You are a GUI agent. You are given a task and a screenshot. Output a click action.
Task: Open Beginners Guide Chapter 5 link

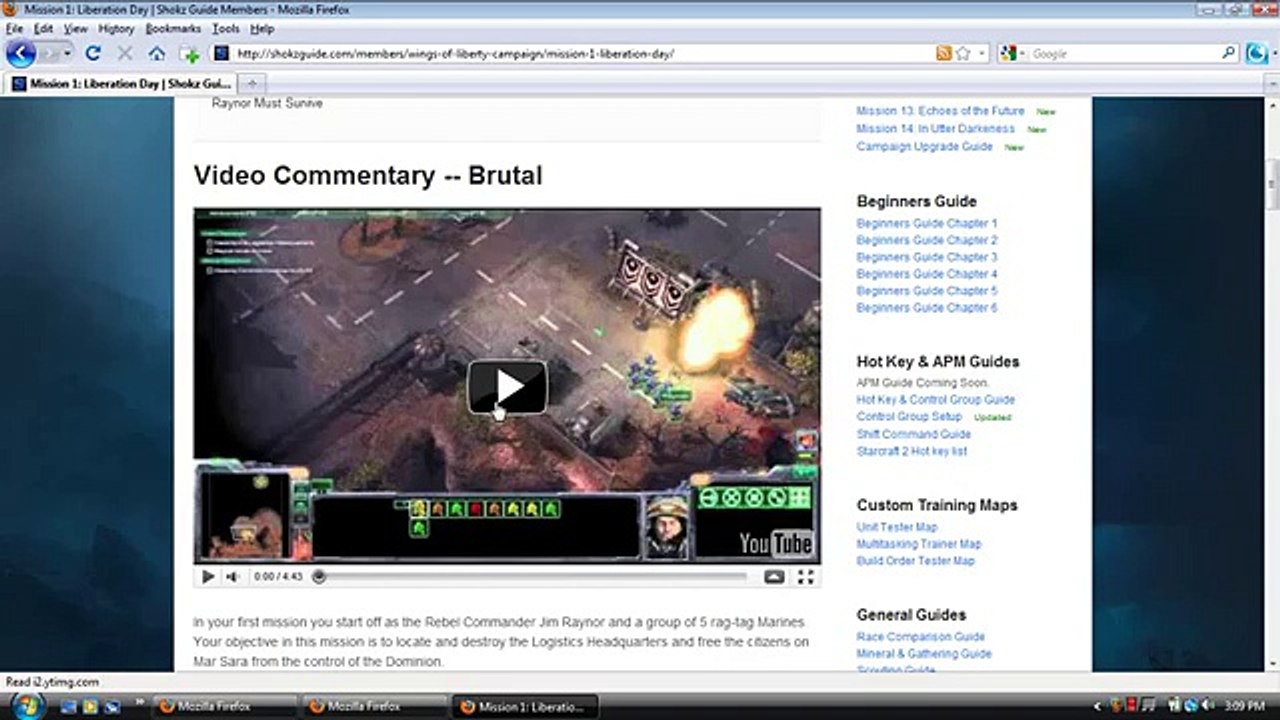(927, 291)
